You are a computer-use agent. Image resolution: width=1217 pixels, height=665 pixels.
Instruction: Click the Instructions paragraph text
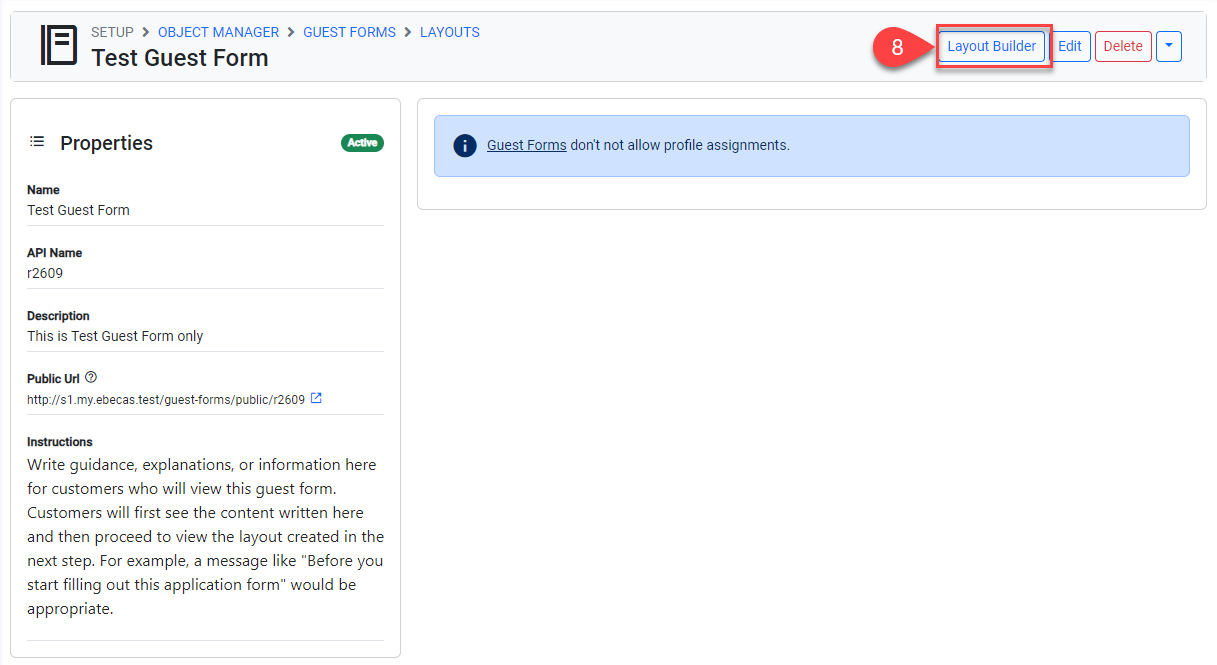pos(205,536)
